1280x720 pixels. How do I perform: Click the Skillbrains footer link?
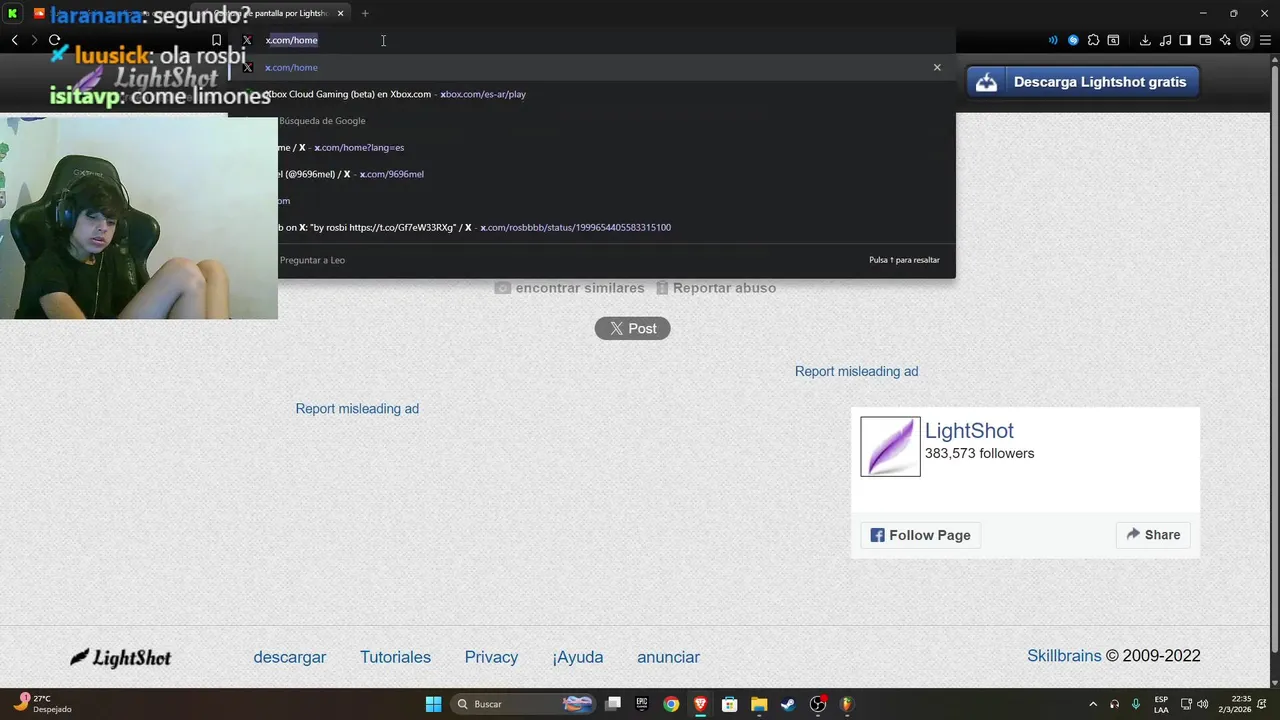tap(1064, 656)
